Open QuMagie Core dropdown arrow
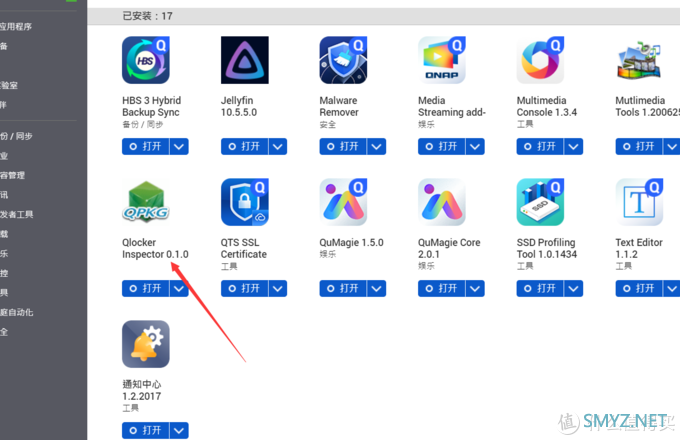This screenshot has height=440, width=680. (x=475, y=288)
